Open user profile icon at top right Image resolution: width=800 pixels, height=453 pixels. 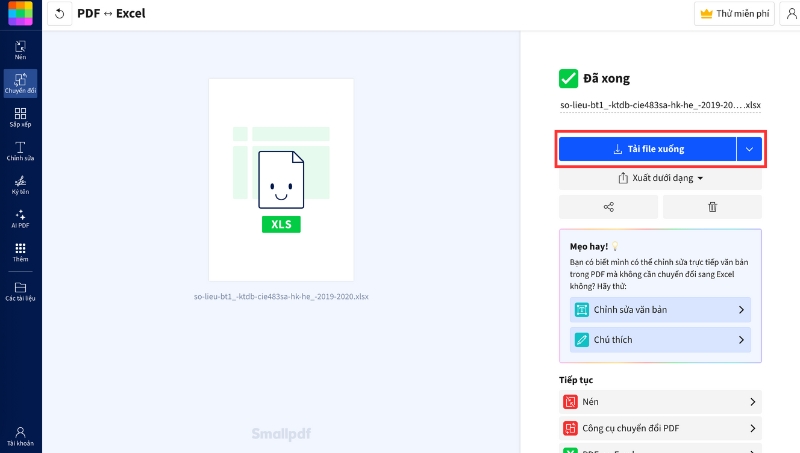click(791, 13)
